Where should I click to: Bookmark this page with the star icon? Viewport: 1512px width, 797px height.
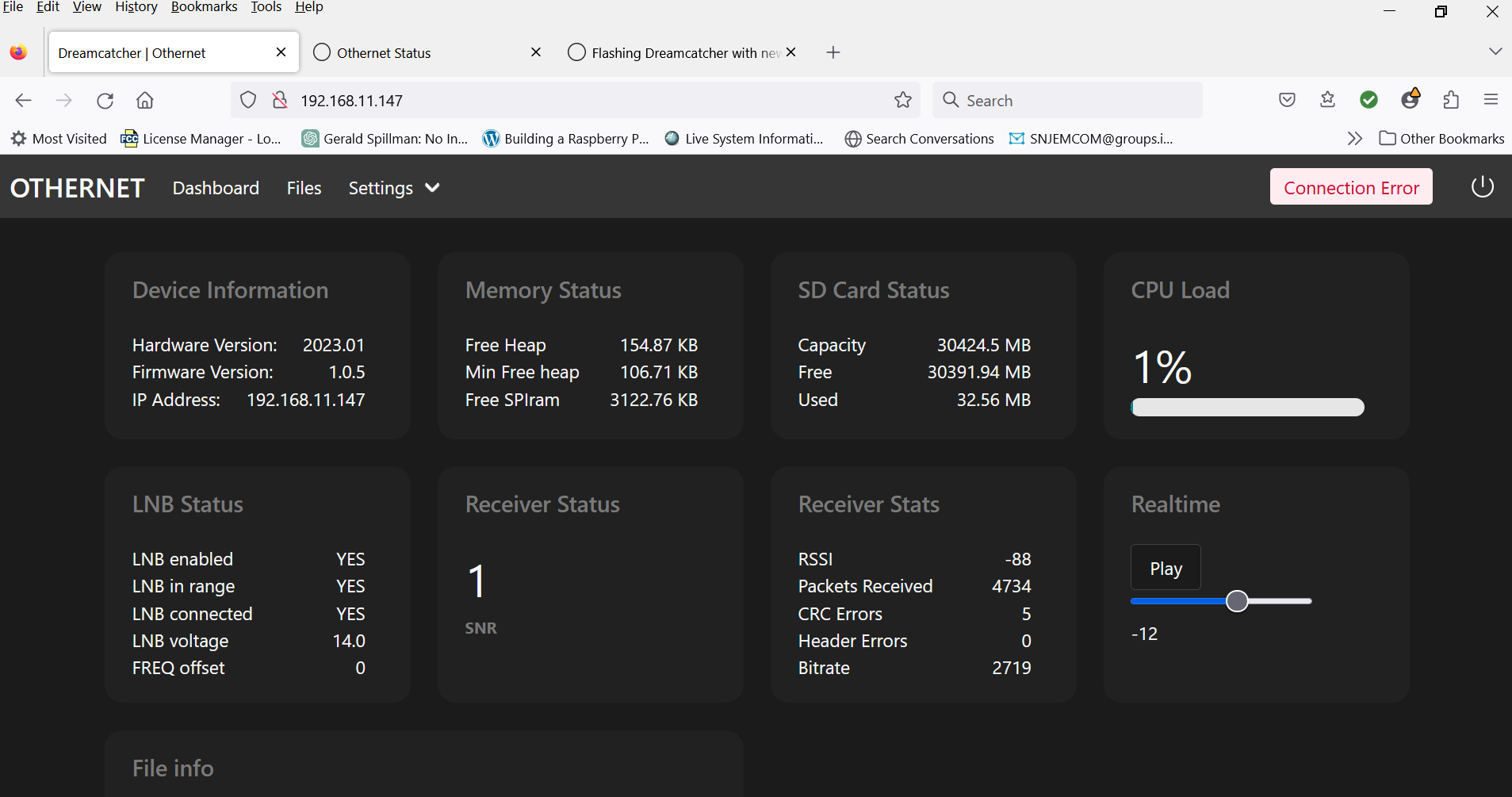pyautogui.click(x=902, y=100)
